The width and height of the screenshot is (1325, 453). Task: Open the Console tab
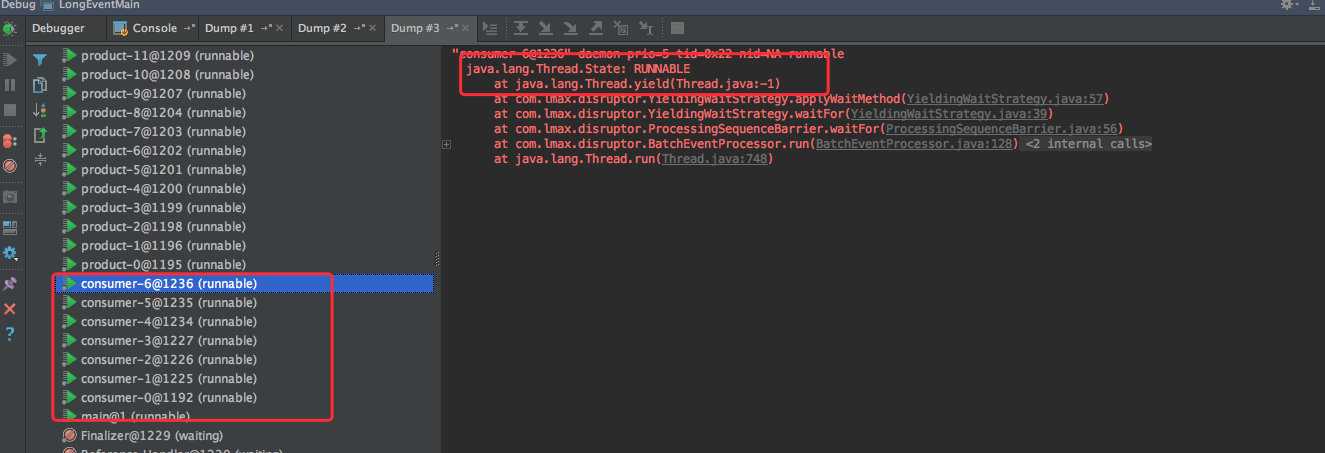click(155, 28)
